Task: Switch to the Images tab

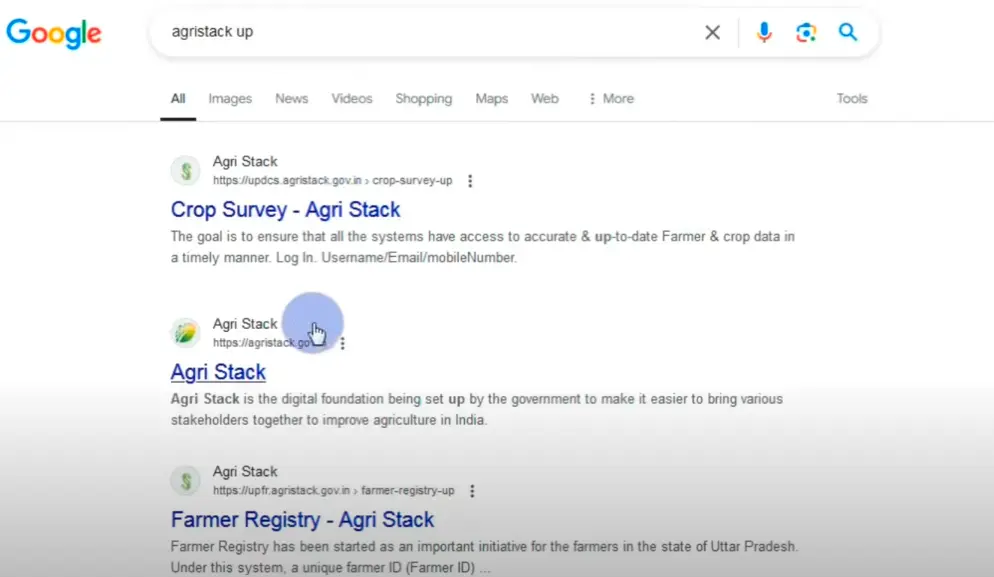Action: click(x=229, y=98)
